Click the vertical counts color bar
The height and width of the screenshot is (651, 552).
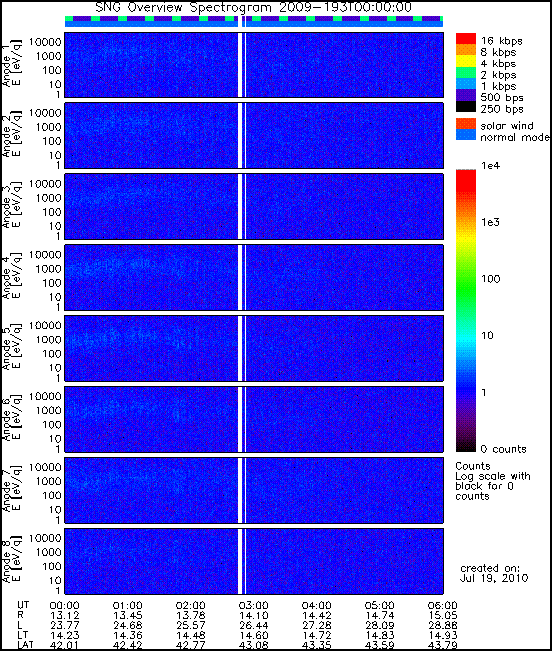466,311
